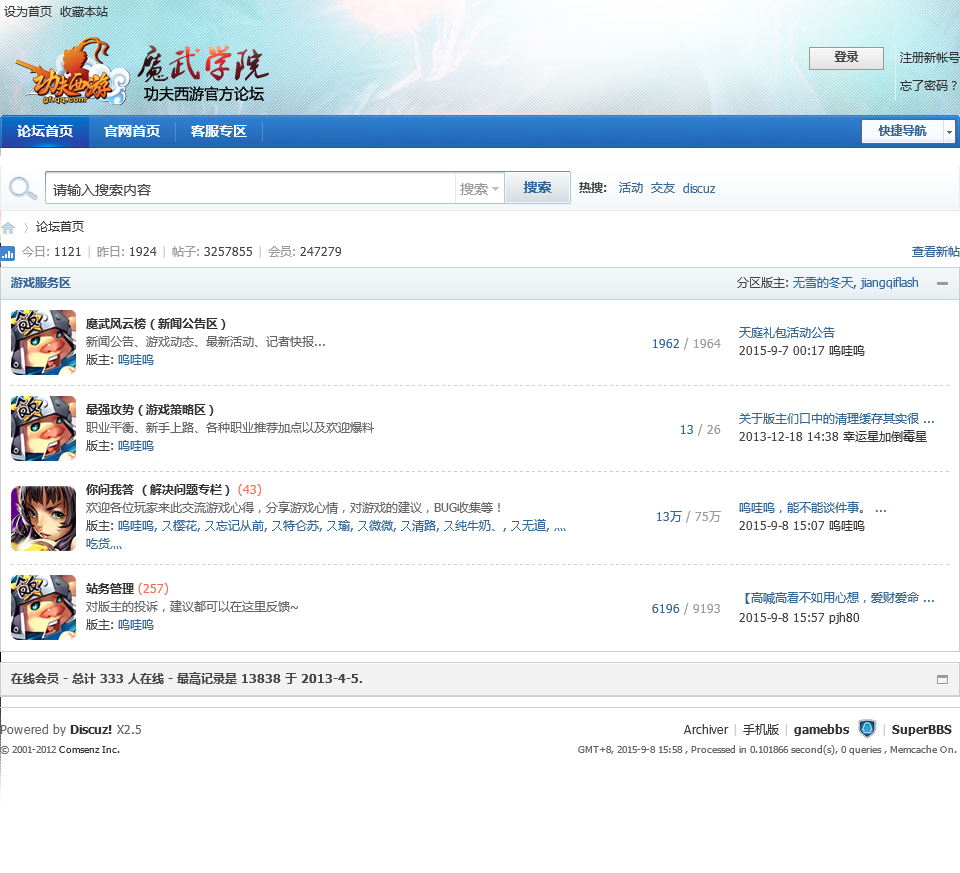This screenshot has height=873, width=960.
Task: Click the SuperBBS footer link
Action: coord(921,730)
